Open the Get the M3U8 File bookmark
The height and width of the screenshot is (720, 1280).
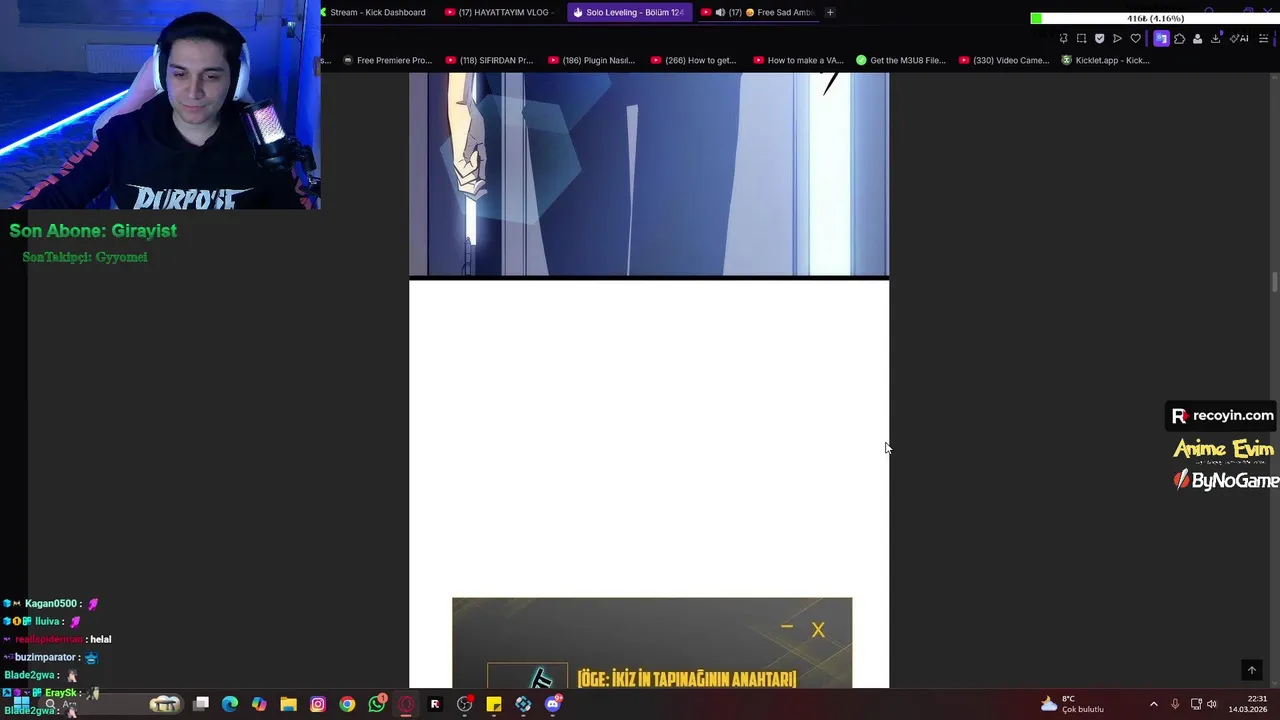(x=901, y=60)
